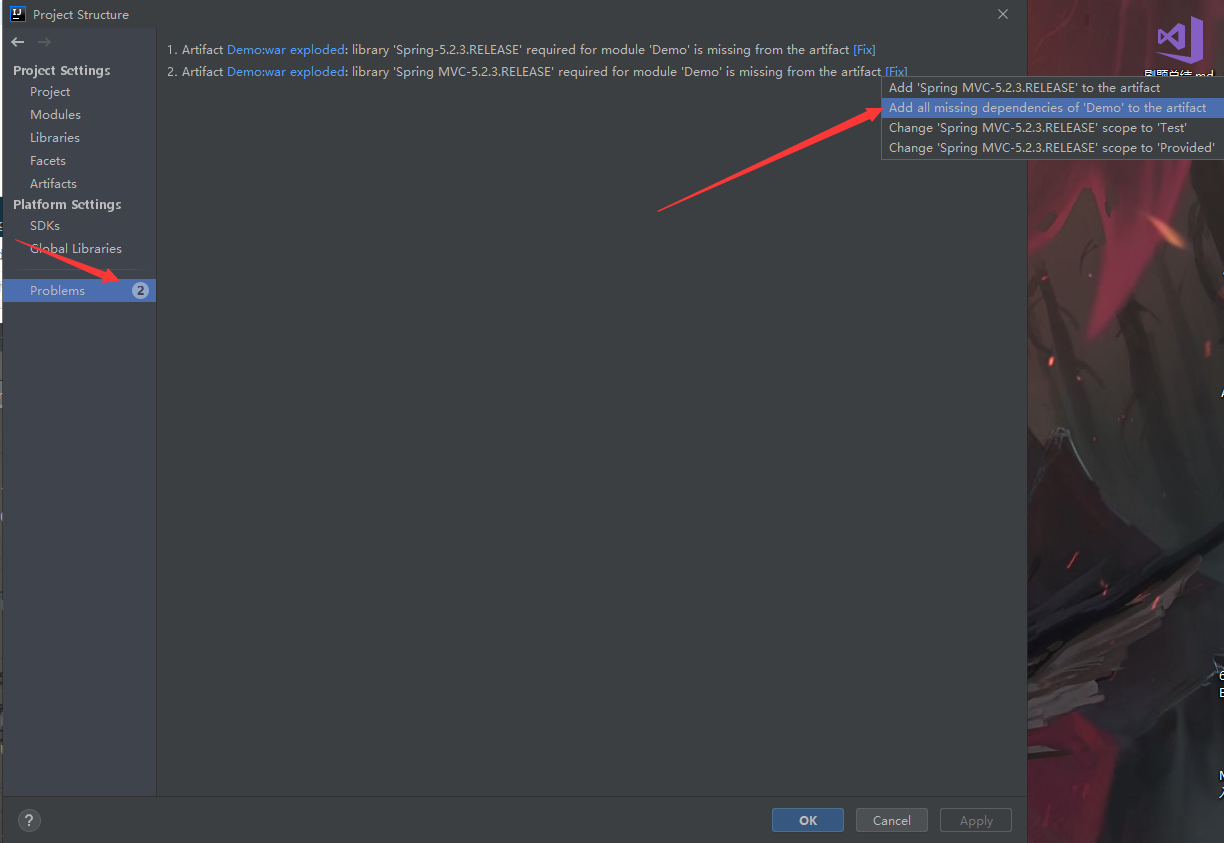Click the Project Structure title text
1224x843 pixels.
(x=81, y=14)
